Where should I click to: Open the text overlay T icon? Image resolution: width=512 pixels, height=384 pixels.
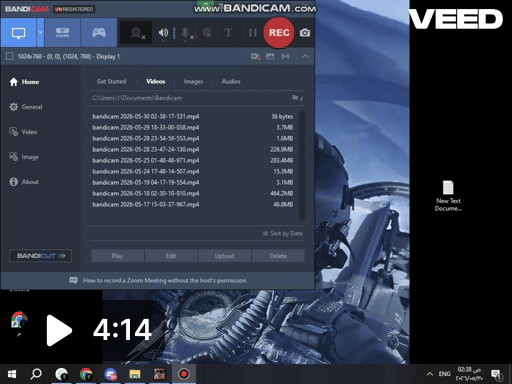228,33
